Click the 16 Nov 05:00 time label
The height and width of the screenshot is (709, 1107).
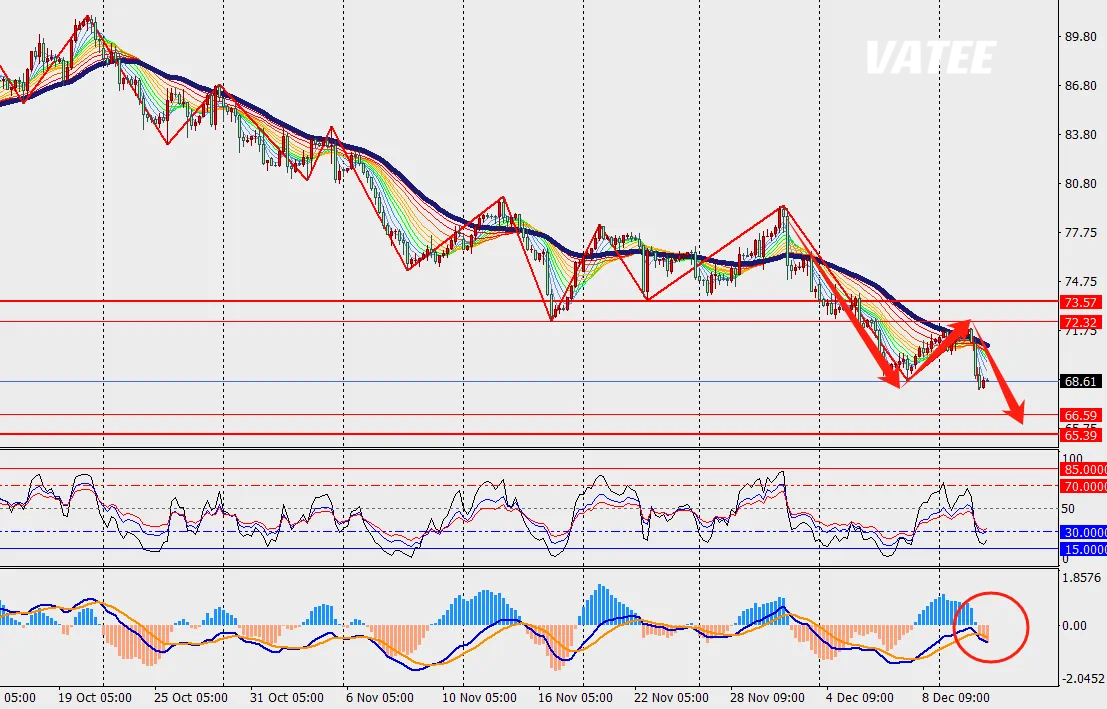[575, 698]
